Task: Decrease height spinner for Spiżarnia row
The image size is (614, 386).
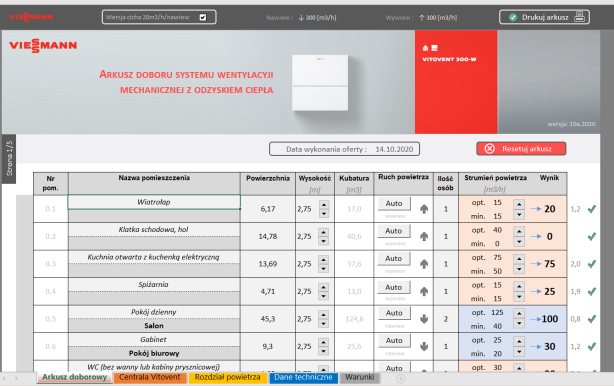Action: 324,296
